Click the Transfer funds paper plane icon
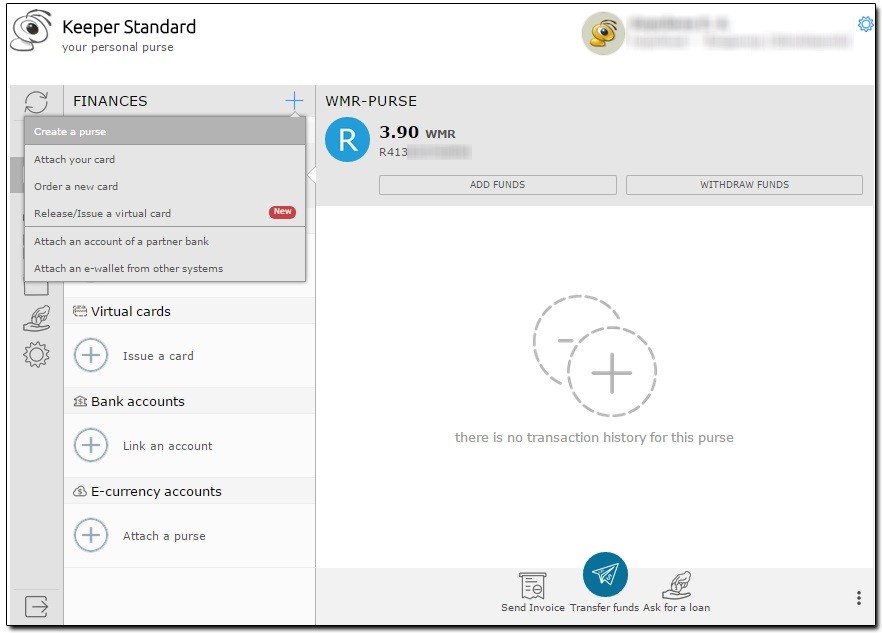This screenshot has height=633, width=882. pyautogui.click(x=605, y=575)
